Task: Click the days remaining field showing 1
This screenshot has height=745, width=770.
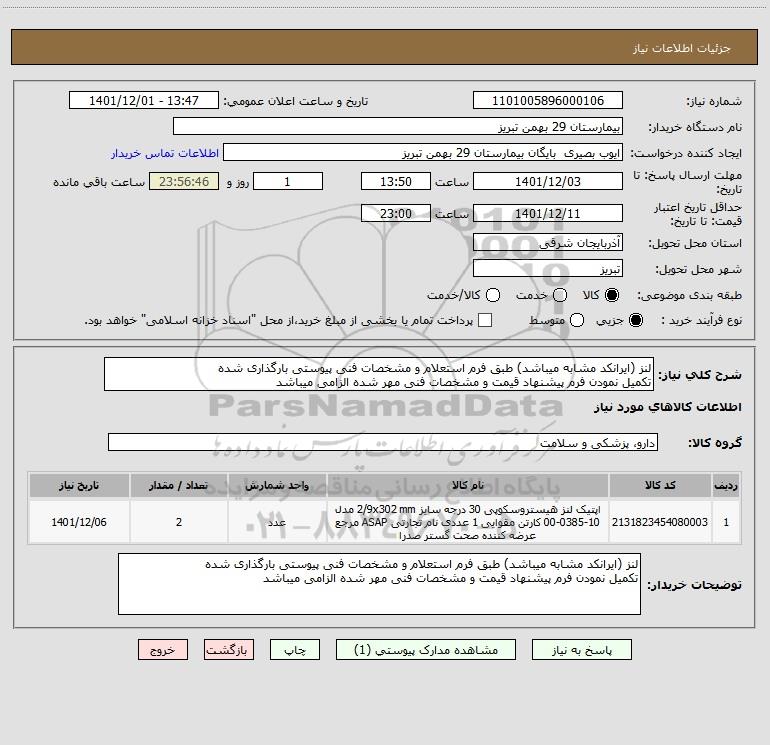Action: 288,181
